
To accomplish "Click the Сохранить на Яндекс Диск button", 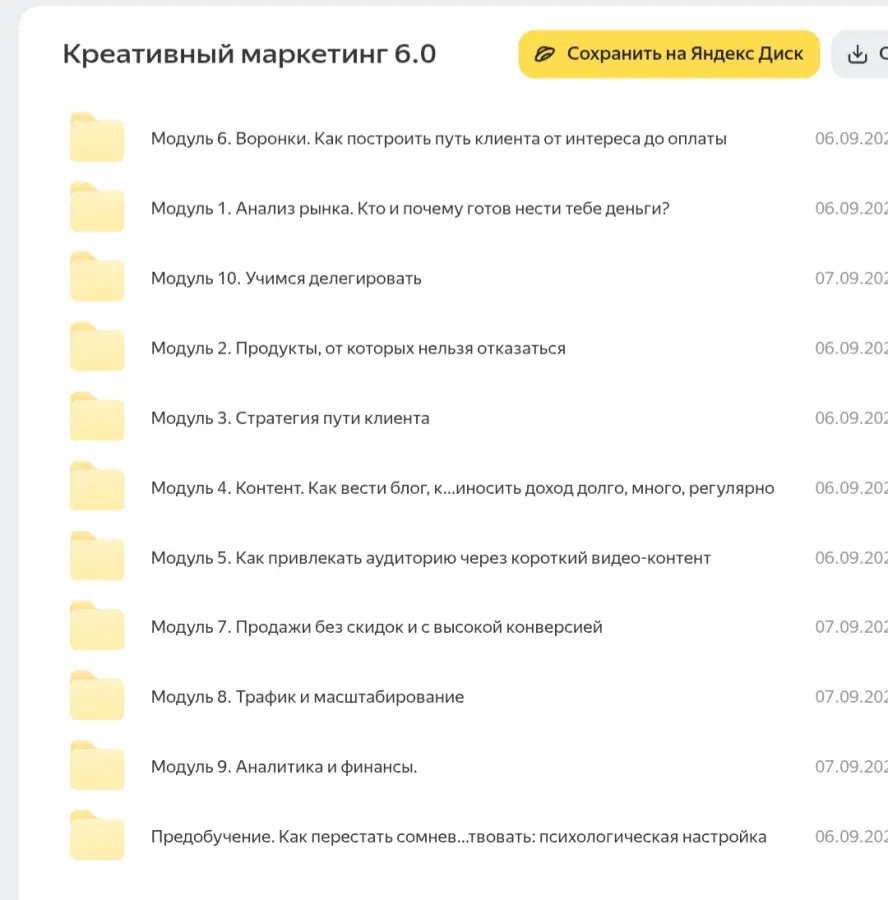I will 669,54.
